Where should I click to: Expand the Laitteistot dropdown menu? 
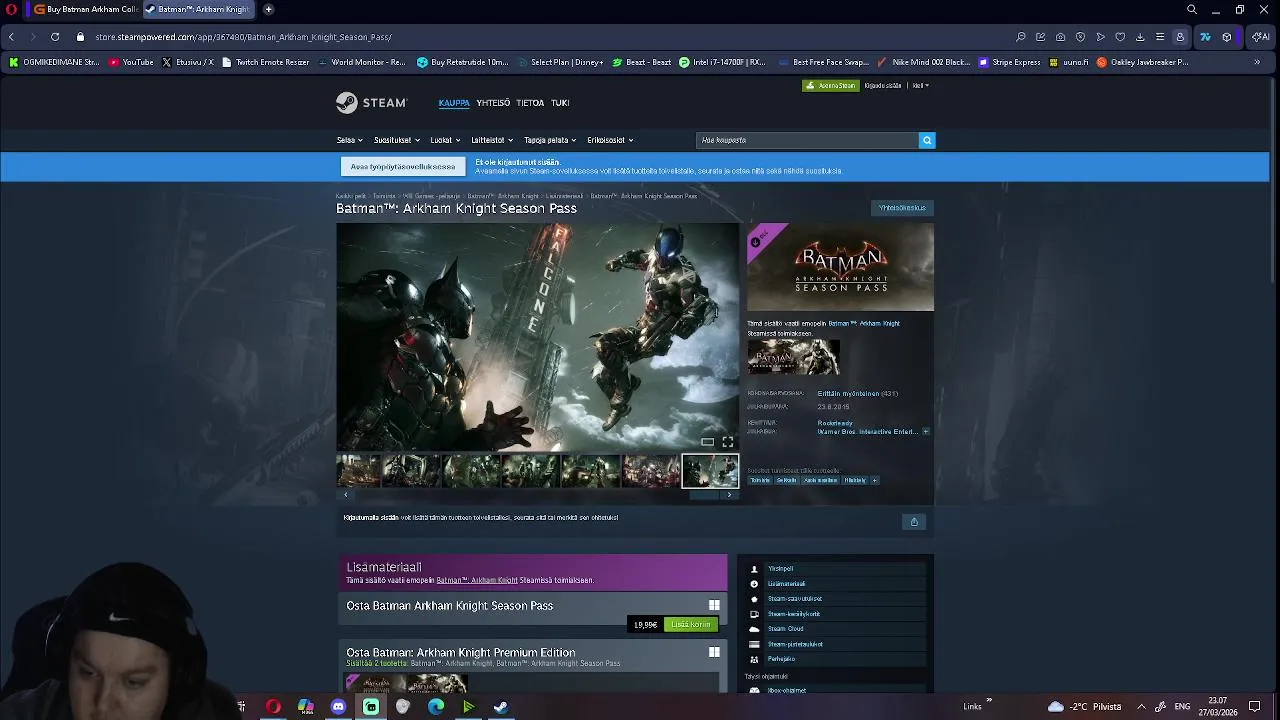[x=492, y=140]
